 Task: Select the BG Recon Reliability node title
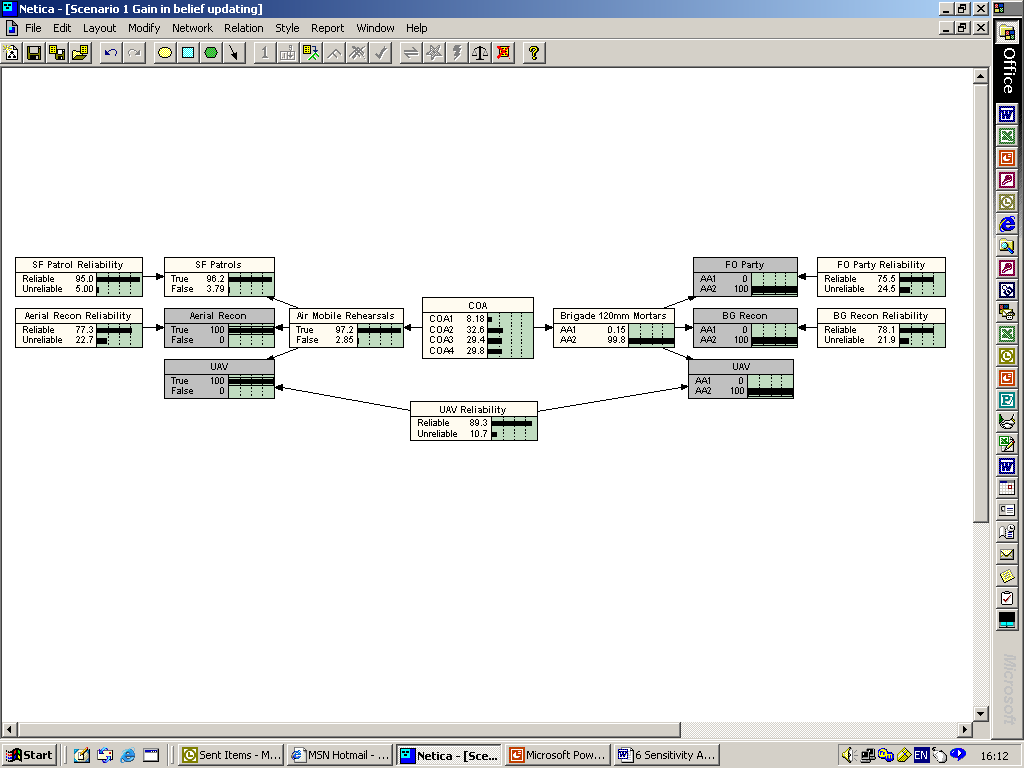[x=881, y=315]
